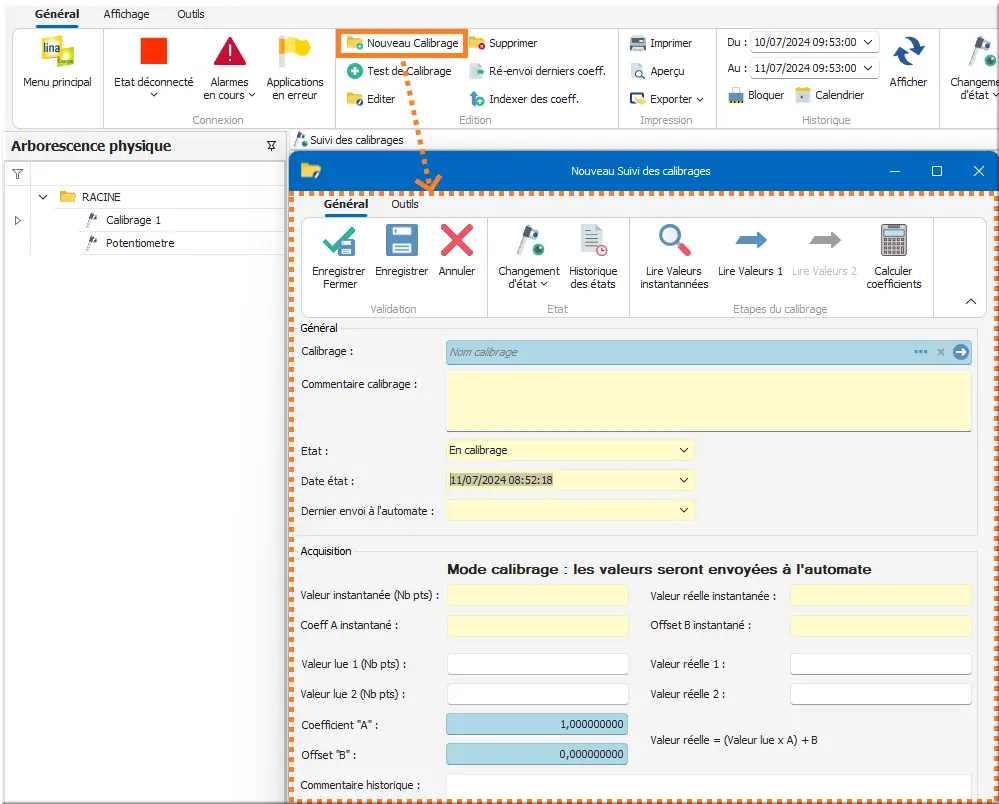The image size is (999, 804).
Task: Open the Dernier envoi à l'automate dropdown
Action: click(684, 510)
